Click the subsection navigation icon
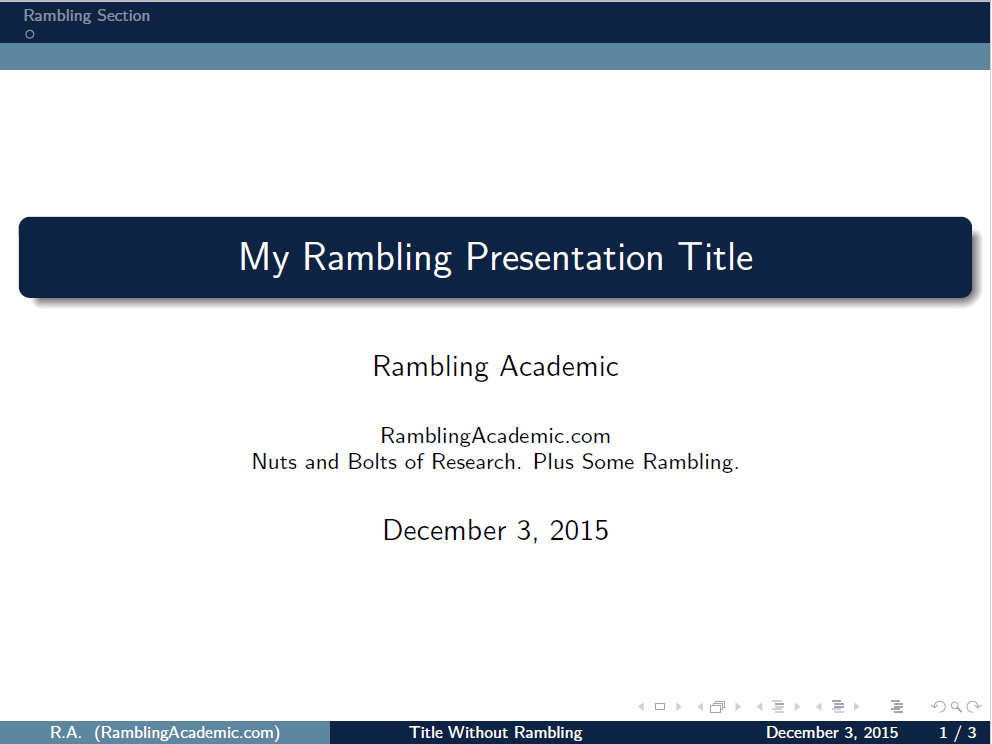The width and height of the screenshot is (992, 744). tap(779, 706)
